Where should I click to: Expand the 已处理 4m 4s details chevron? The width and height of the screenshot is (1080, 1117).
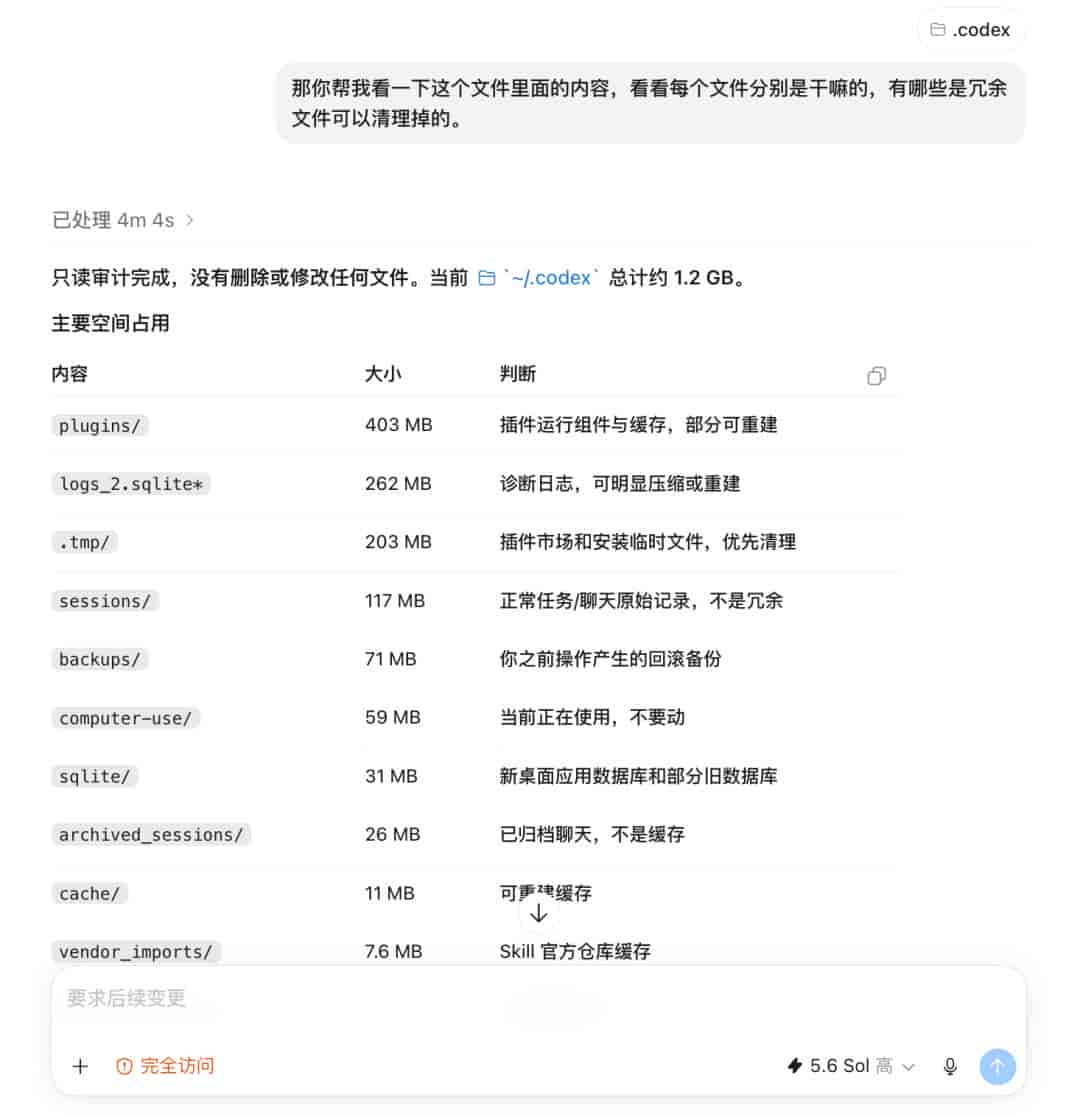tap(190, 220)
